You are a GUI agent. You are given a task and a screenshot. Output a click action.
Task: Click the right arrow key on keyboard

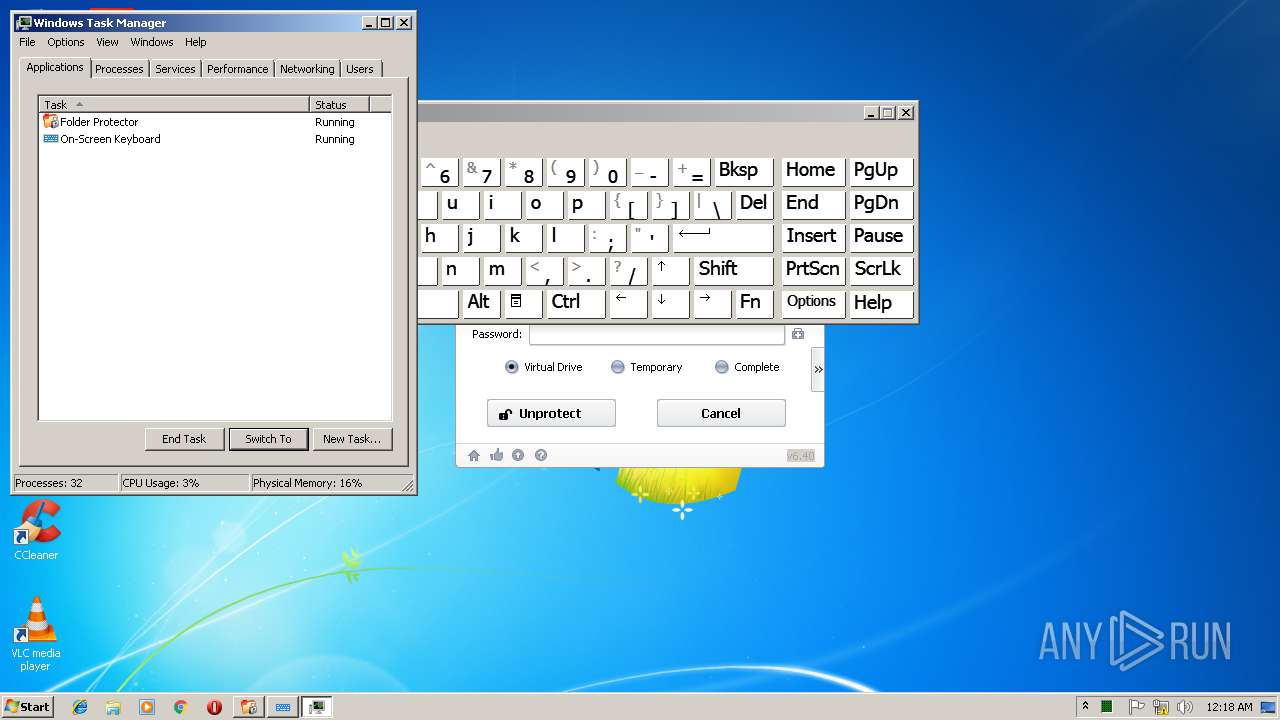(712, 303)
